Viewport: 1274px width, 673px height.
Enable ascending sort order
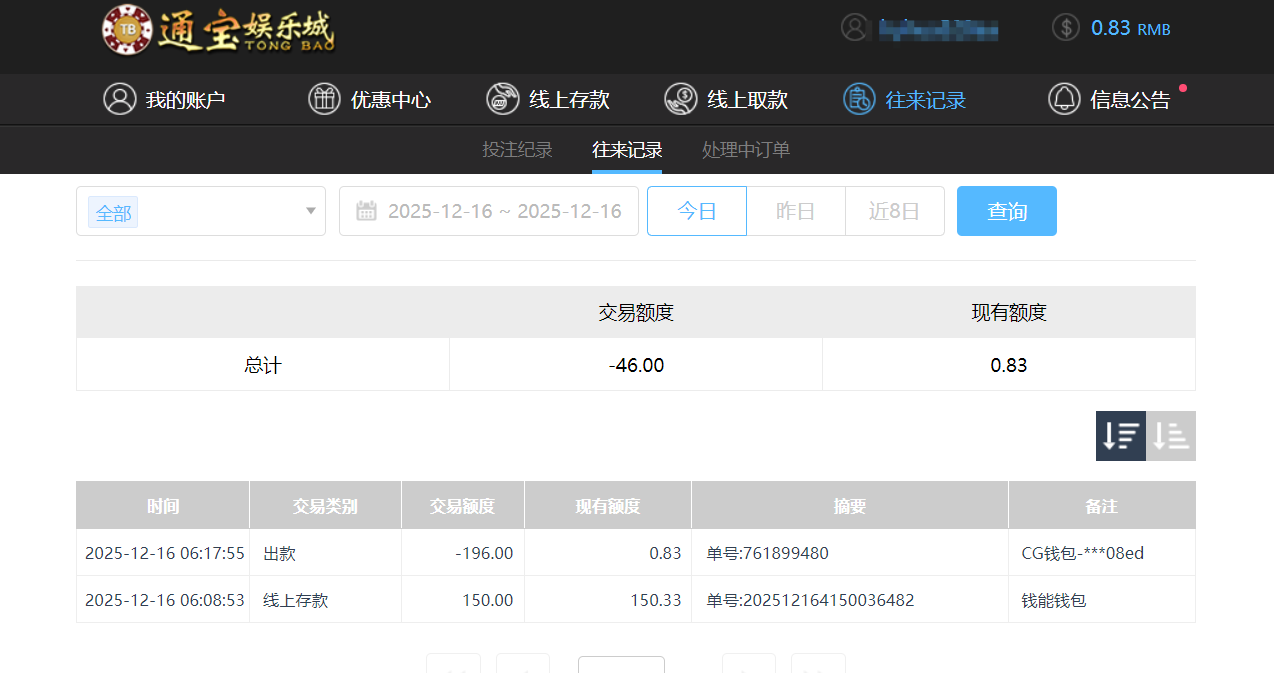pos(1170,435)
